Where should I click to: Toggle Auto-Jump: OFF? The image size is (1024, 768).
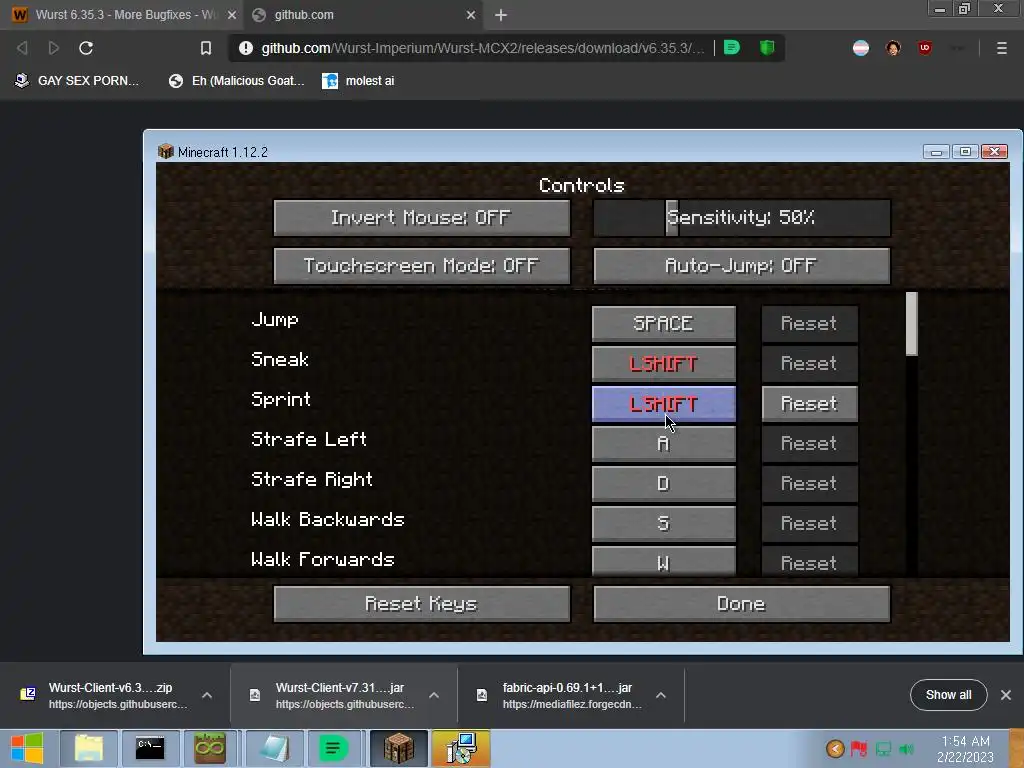[x=741, y=266]
